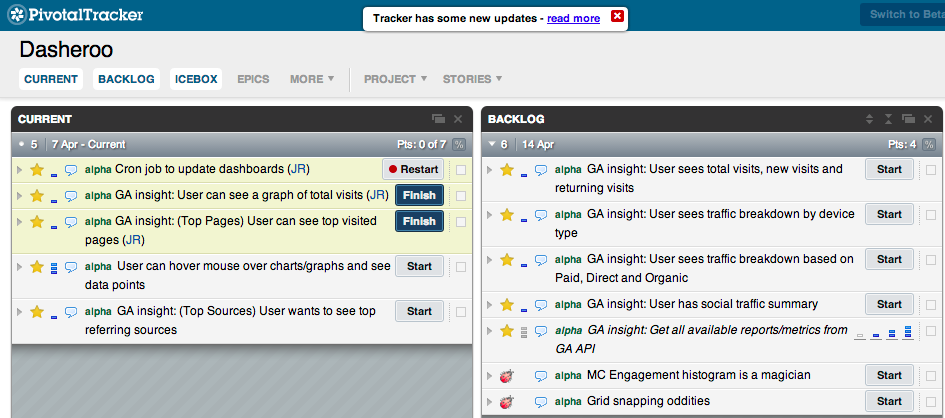The height and width of the screenshot is (418, 945).
Task: Open the MORE dropdown menu
Action: click(x=312, y=79)
